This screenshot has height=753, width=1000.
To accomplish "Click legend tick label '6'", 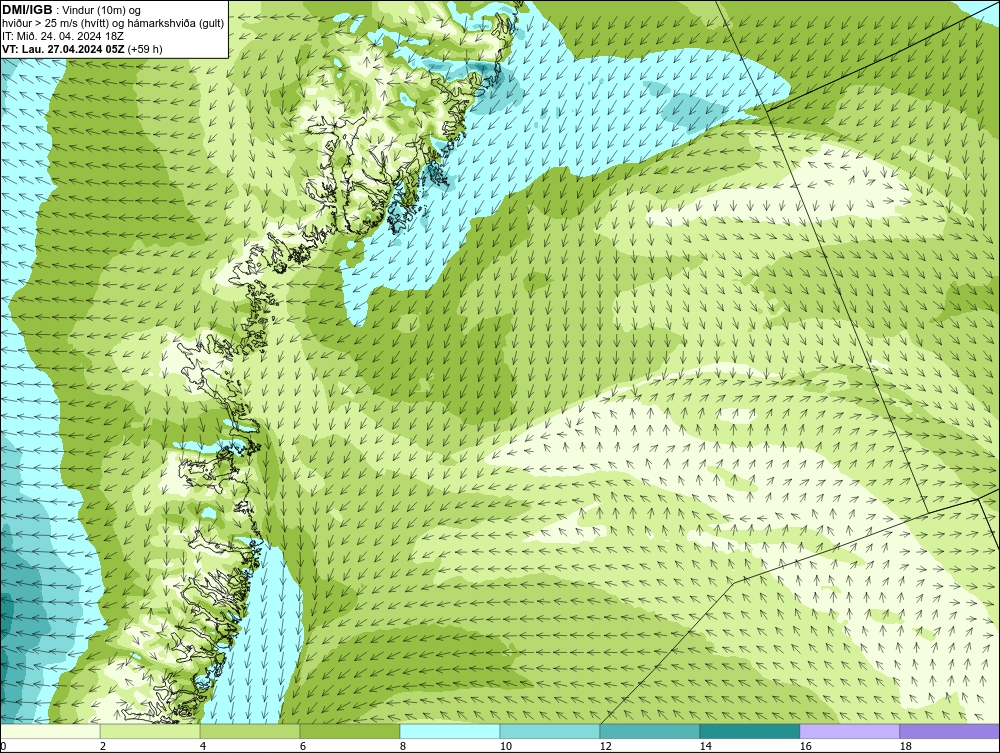I will pyautogui.click(x=303, y=746).
